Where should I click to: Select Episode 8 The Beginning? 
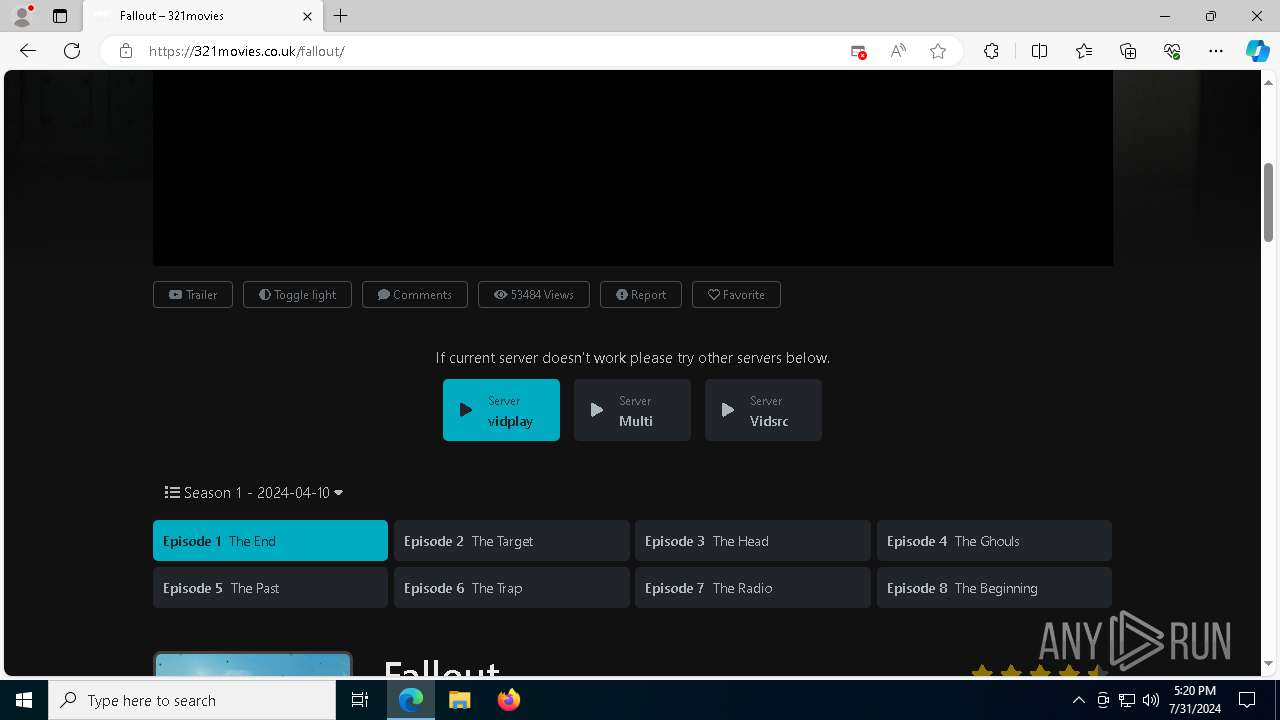(x=994, y=588)
